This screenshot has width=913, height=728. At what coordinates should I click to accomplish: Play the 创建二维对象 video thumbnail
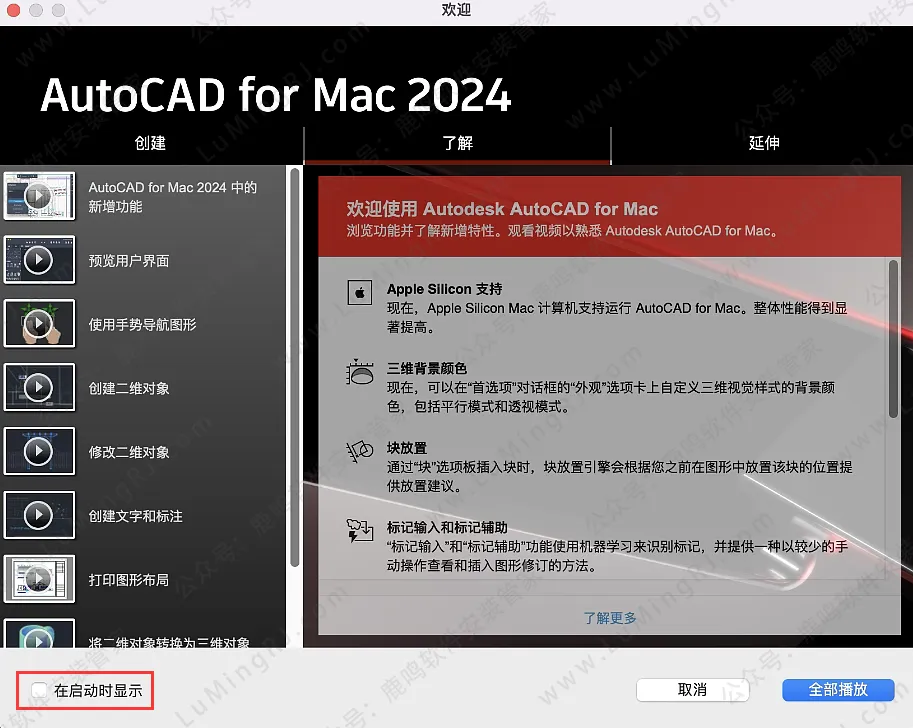39,388
